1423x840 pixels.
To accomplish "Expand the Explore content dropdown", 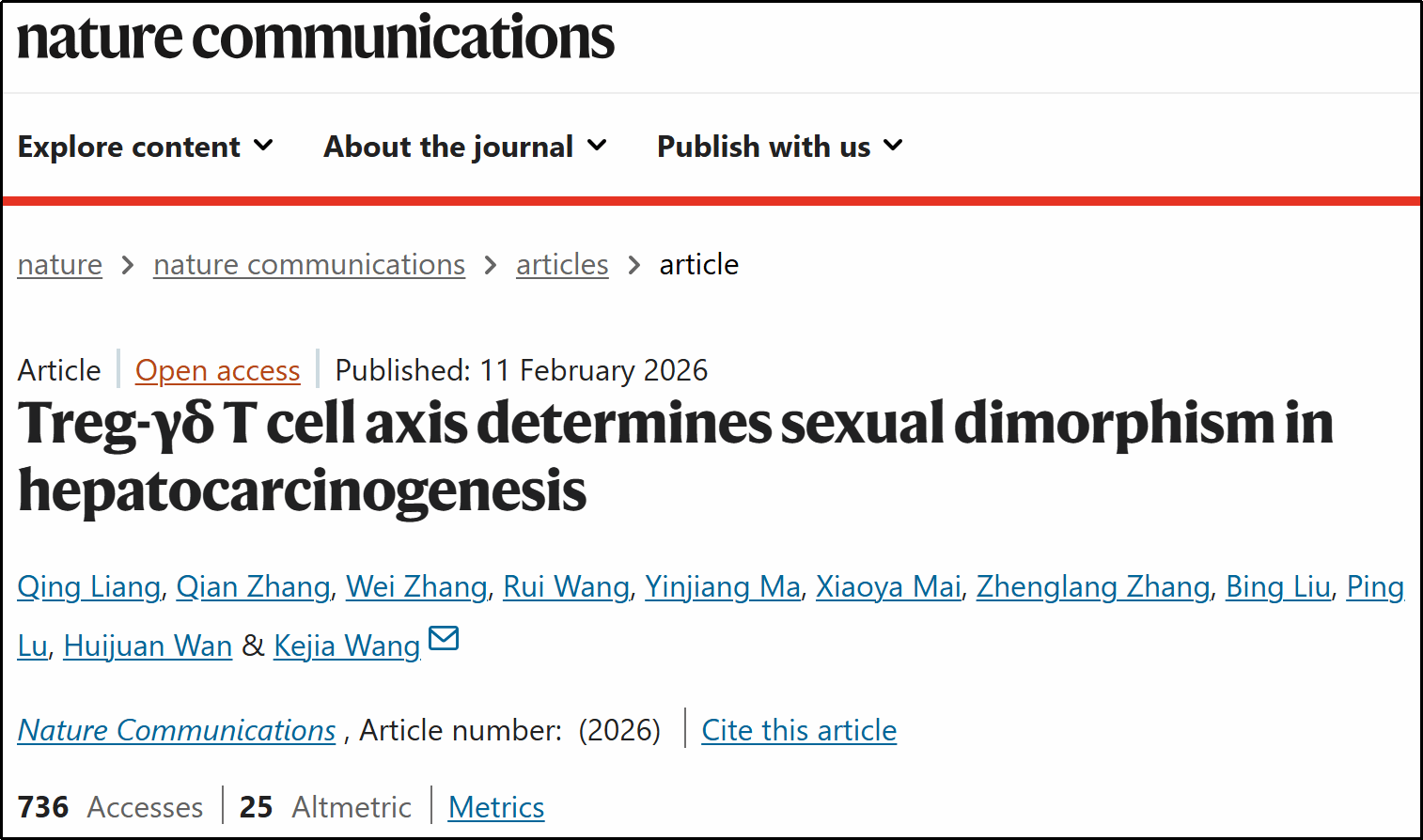I will tap(146, 147).
